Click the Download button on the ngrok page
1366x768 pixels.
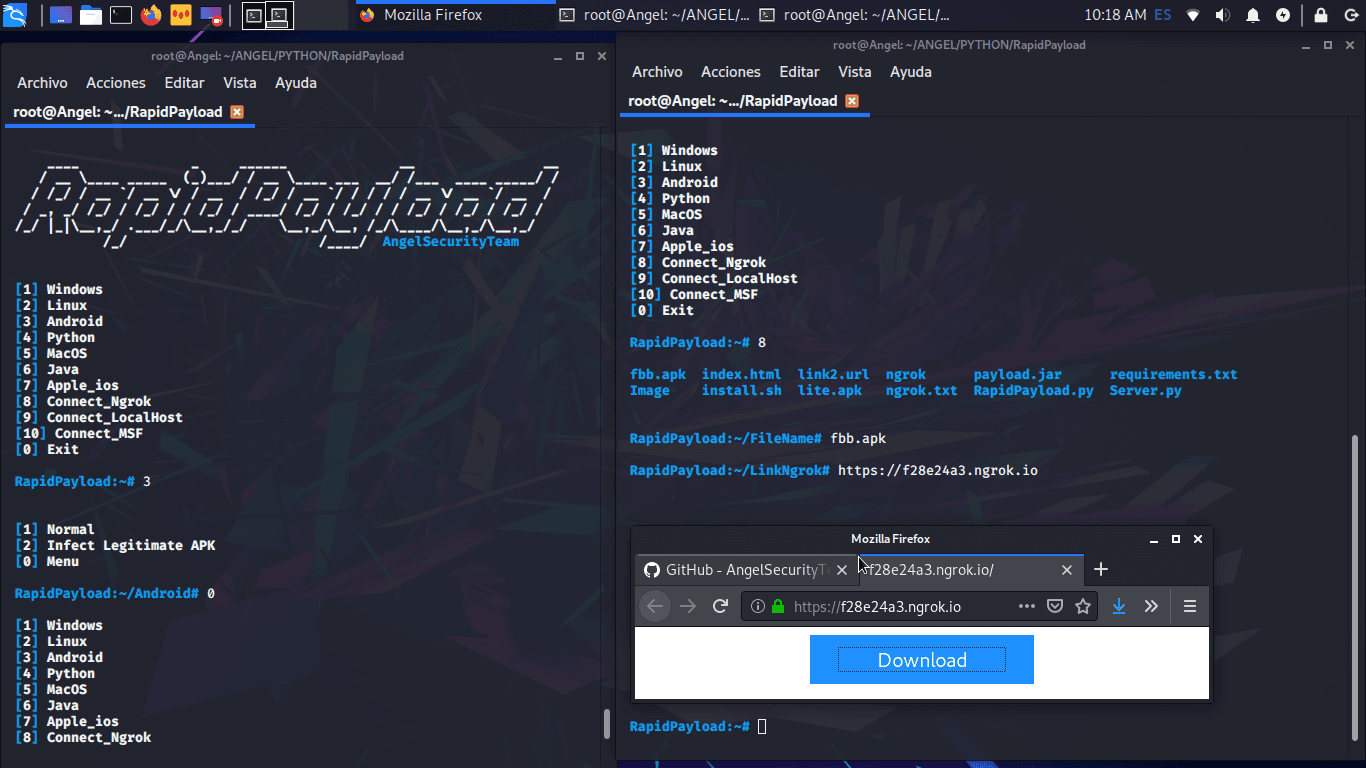(921, 659)
